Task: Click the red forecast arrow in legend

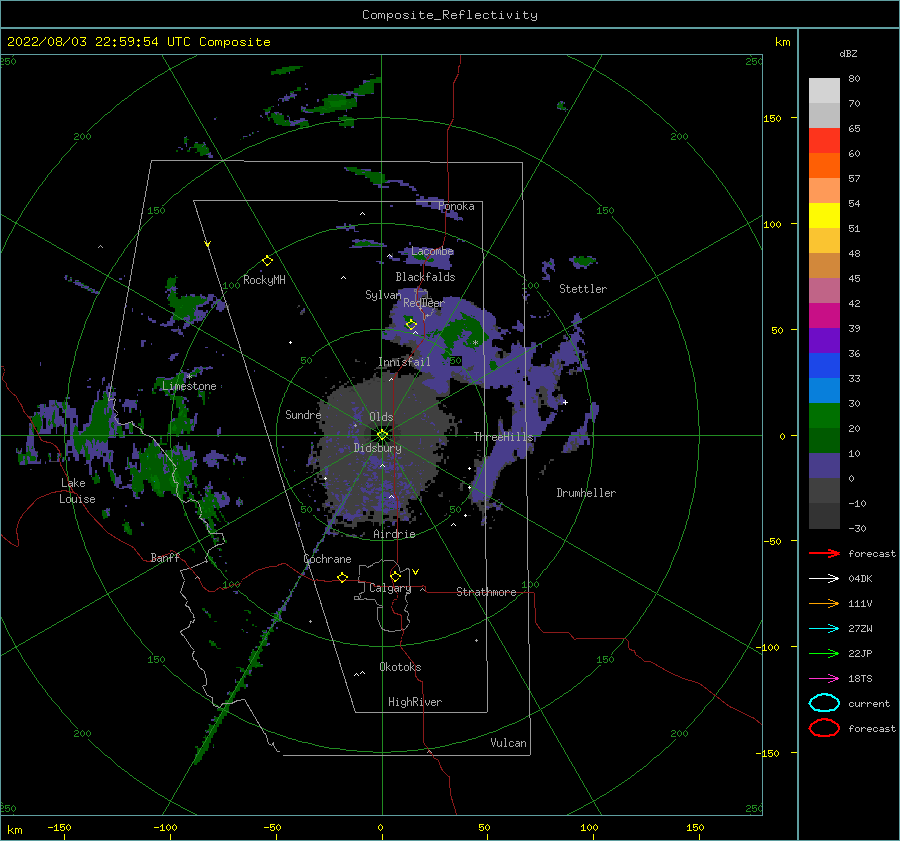Action: tap(824, 553)
